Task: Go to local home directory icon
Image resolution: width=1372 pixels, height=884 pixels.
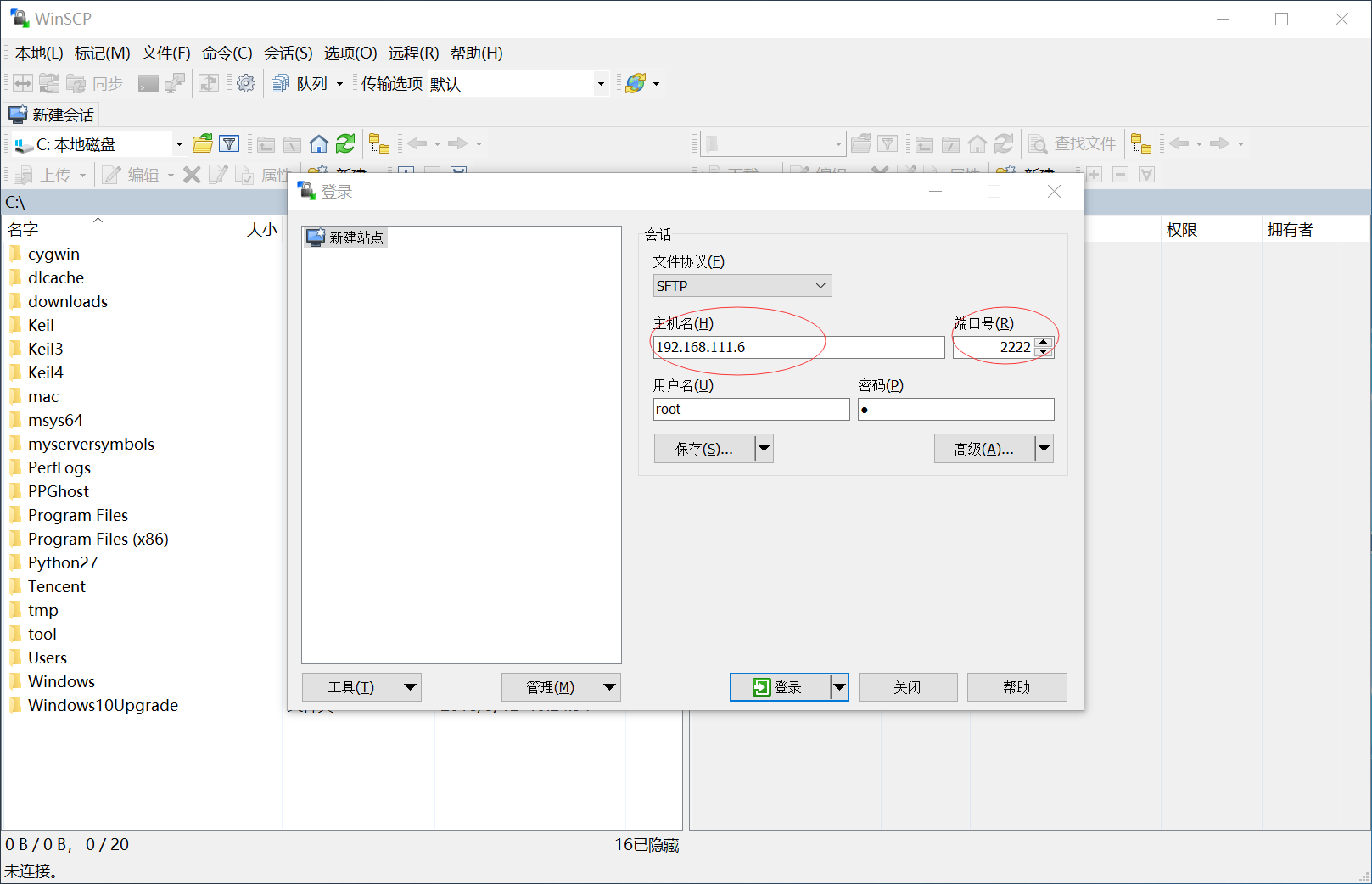Action: pyautogui.click(x=319, y=143)
